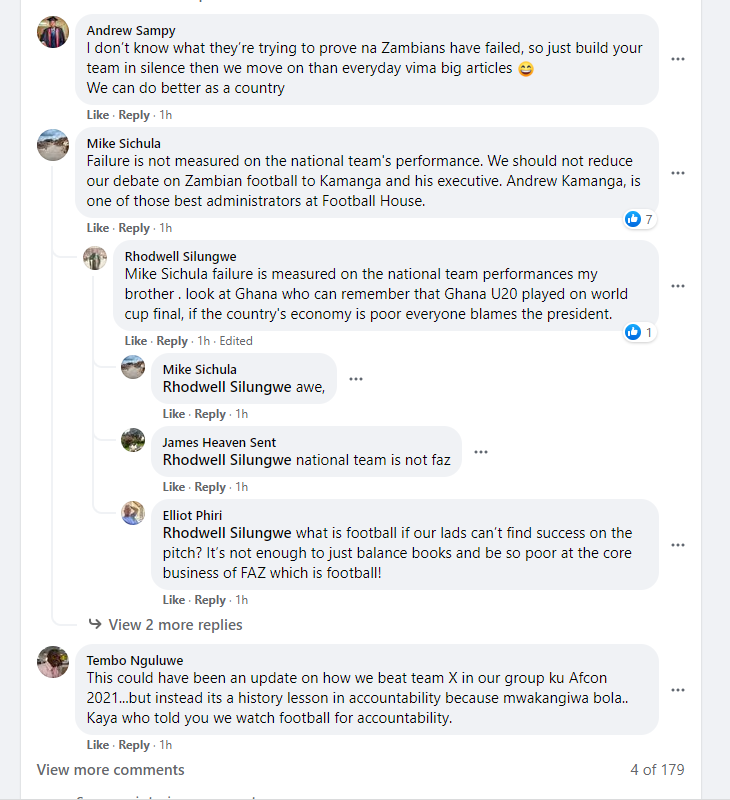The height and width of the screenshot is (800, 730).
Task: Load more with View more comments
Action: pos(111,770)
